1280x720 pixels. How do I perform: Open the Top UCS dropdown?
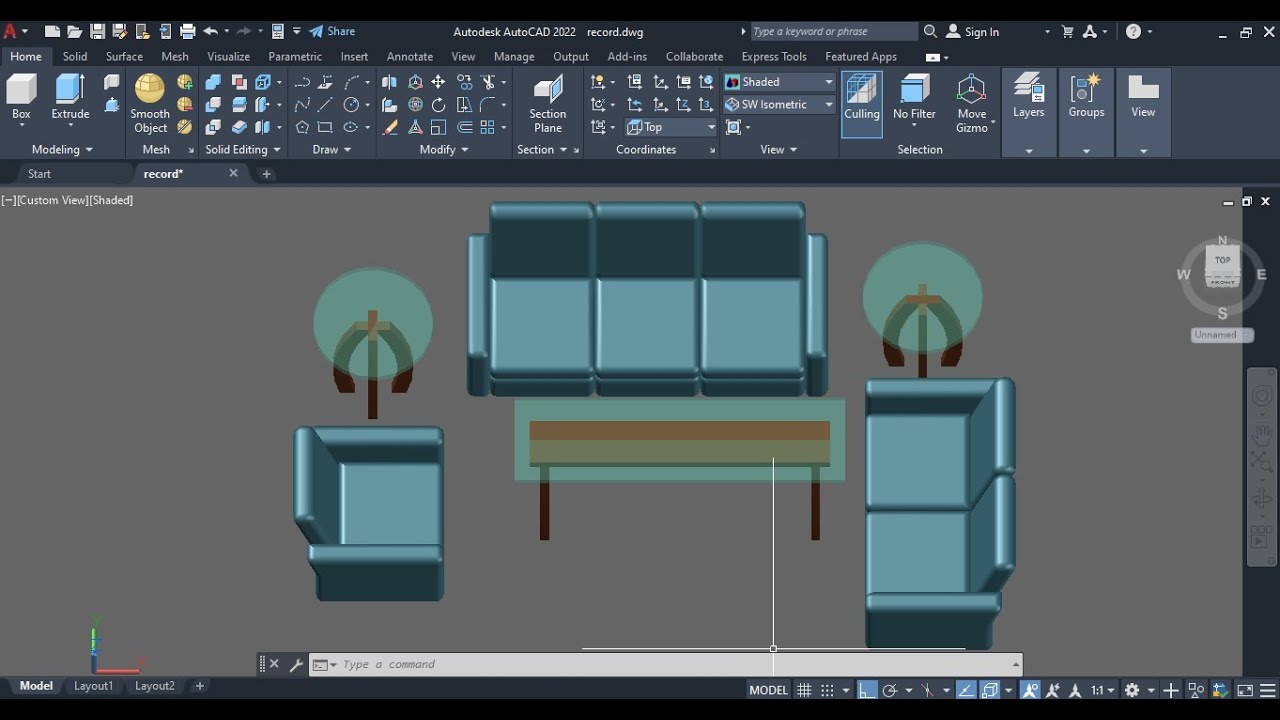click(671, 127)
